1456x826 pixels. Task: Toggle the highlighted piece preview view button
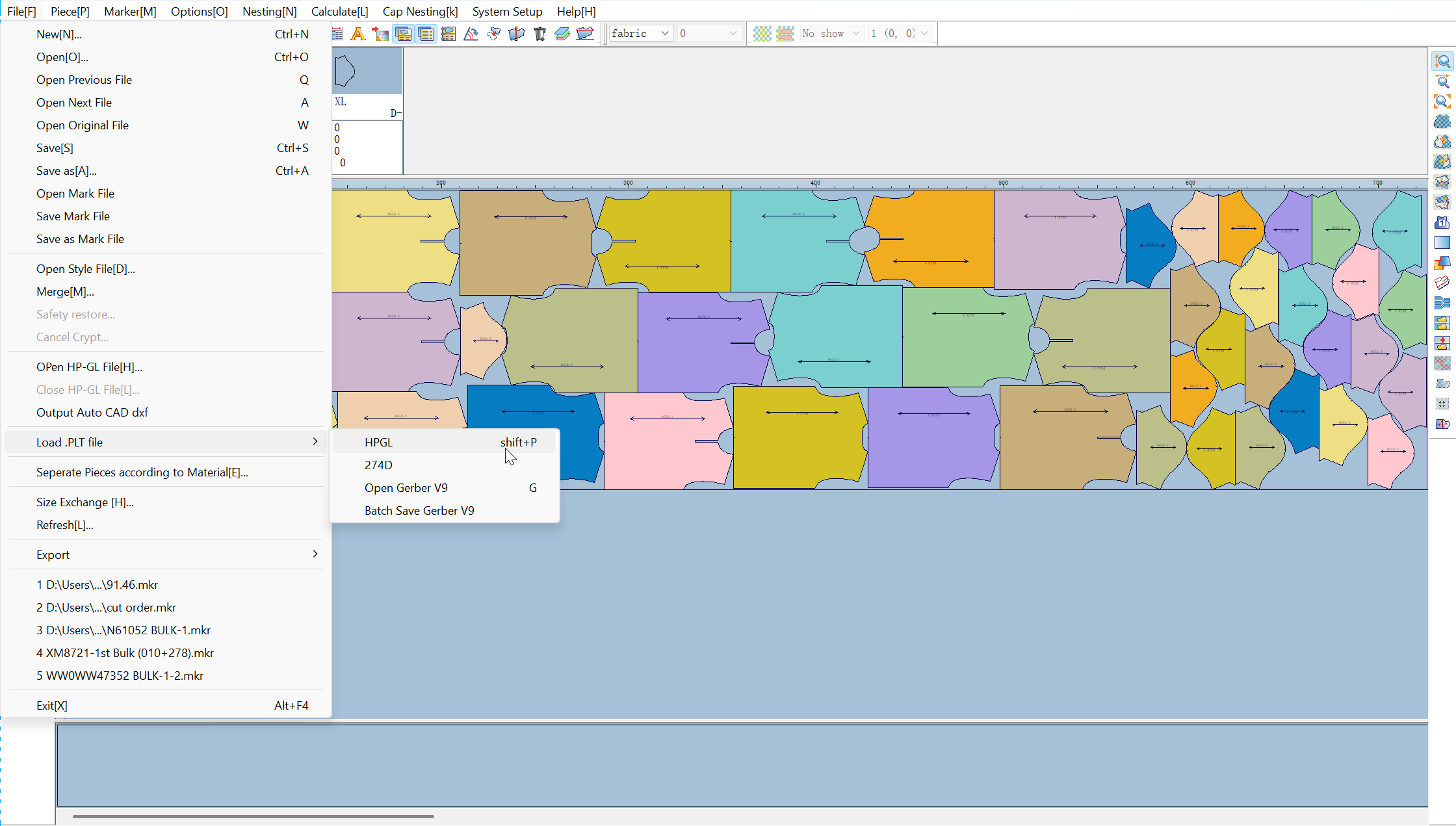[x=404, y=33]
